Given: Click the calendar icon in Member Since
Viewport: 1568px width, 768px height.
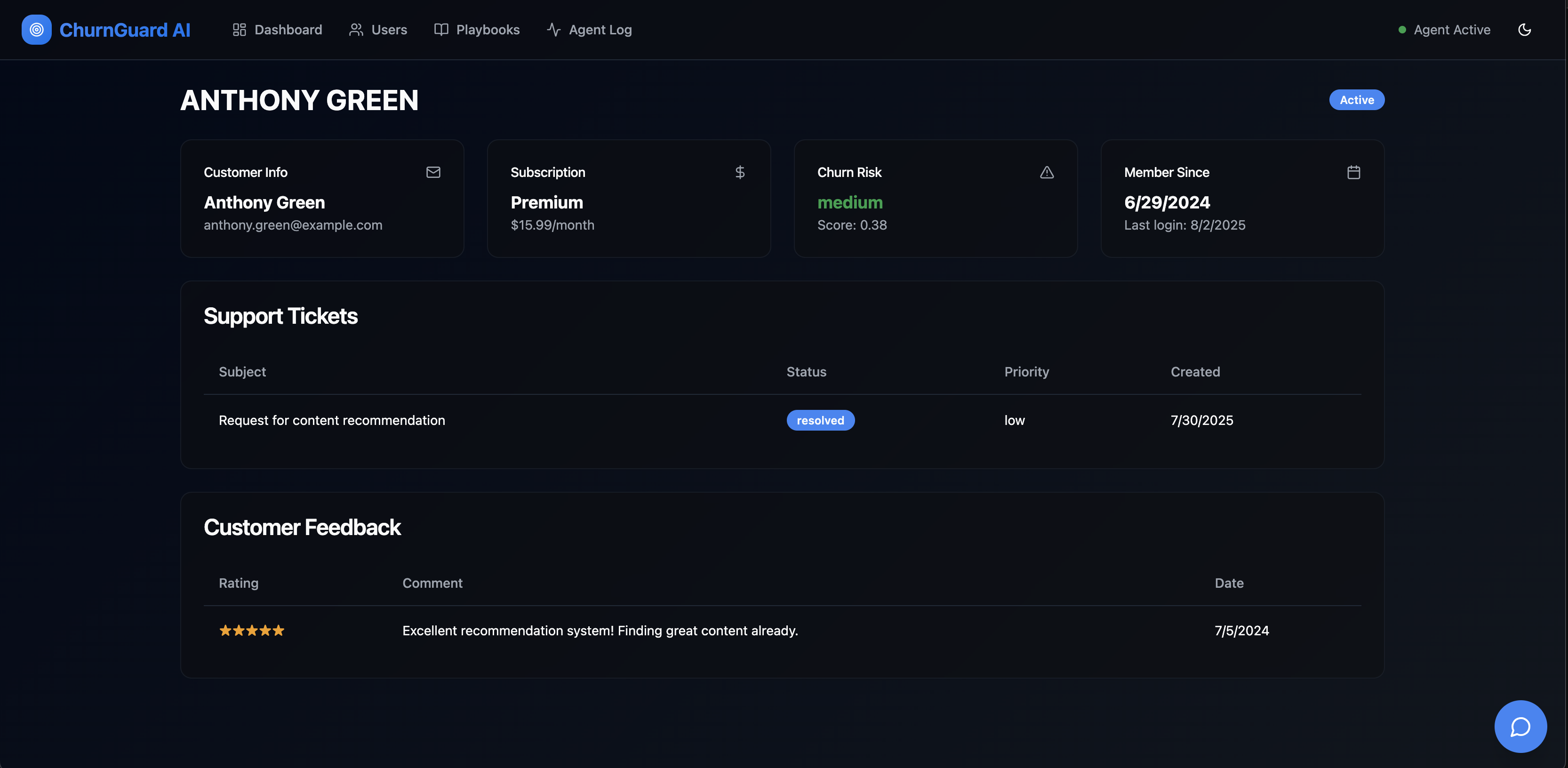Looking at the screenshot, I should tap(1353, 172).
